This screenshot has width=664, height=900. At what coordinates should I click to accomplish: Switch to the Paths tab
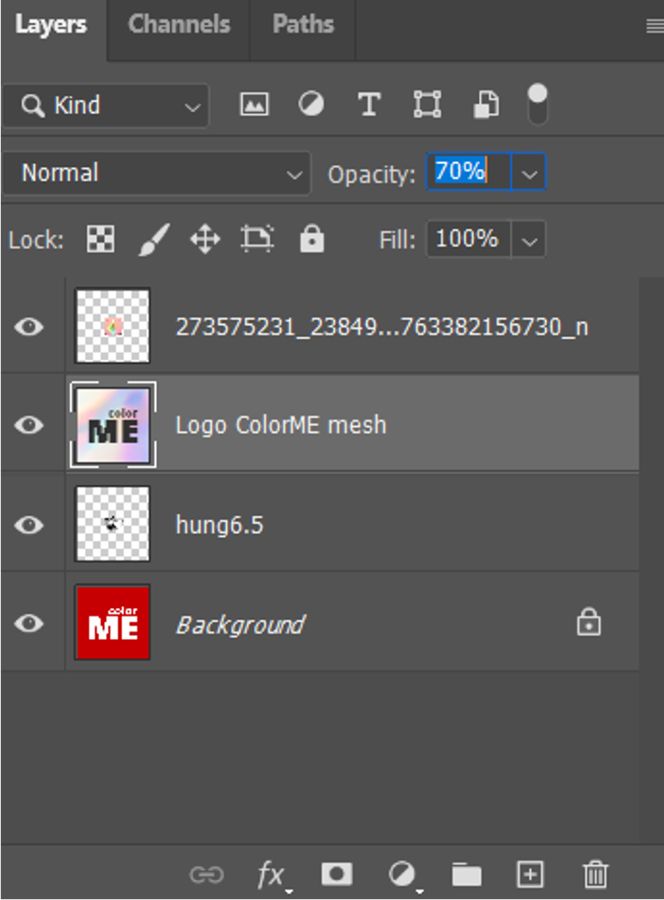tap(303, 25)
